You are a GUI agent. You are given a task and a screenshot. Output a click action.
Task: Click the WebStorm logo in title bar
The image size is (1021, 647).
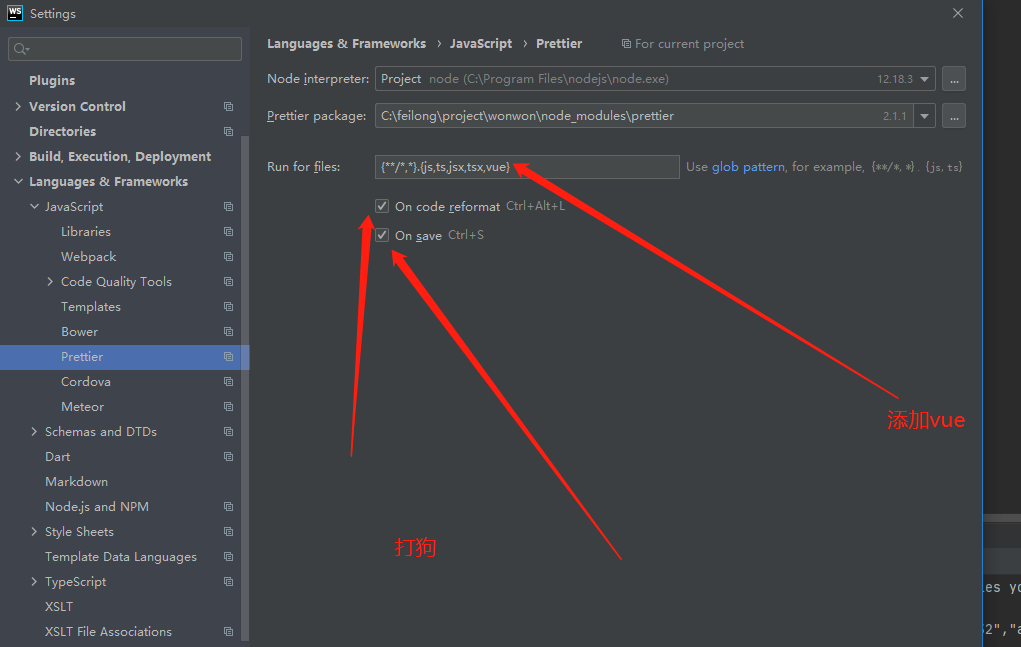point(14,13)
